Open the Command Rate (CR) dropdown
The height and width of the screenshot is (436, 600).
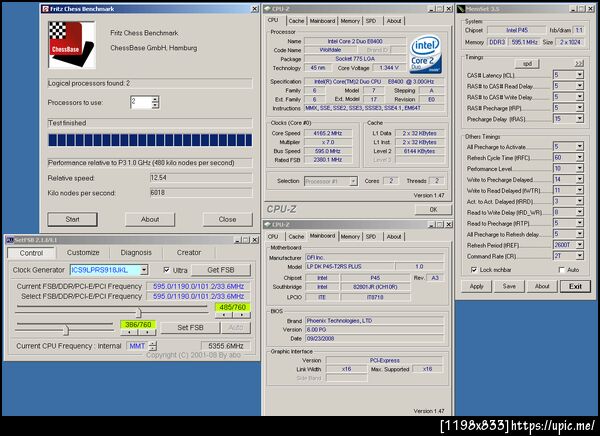tap(580, 256)
